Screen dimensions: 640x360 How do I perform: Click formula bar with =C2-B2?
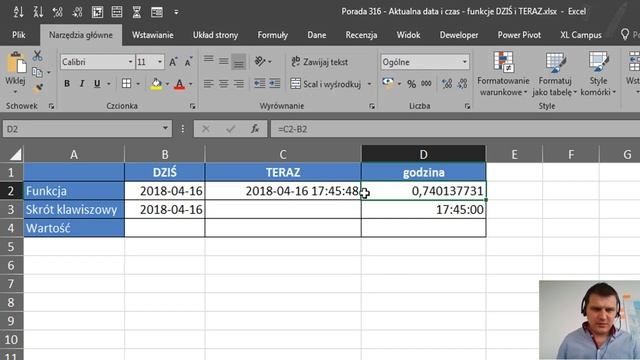455,129
